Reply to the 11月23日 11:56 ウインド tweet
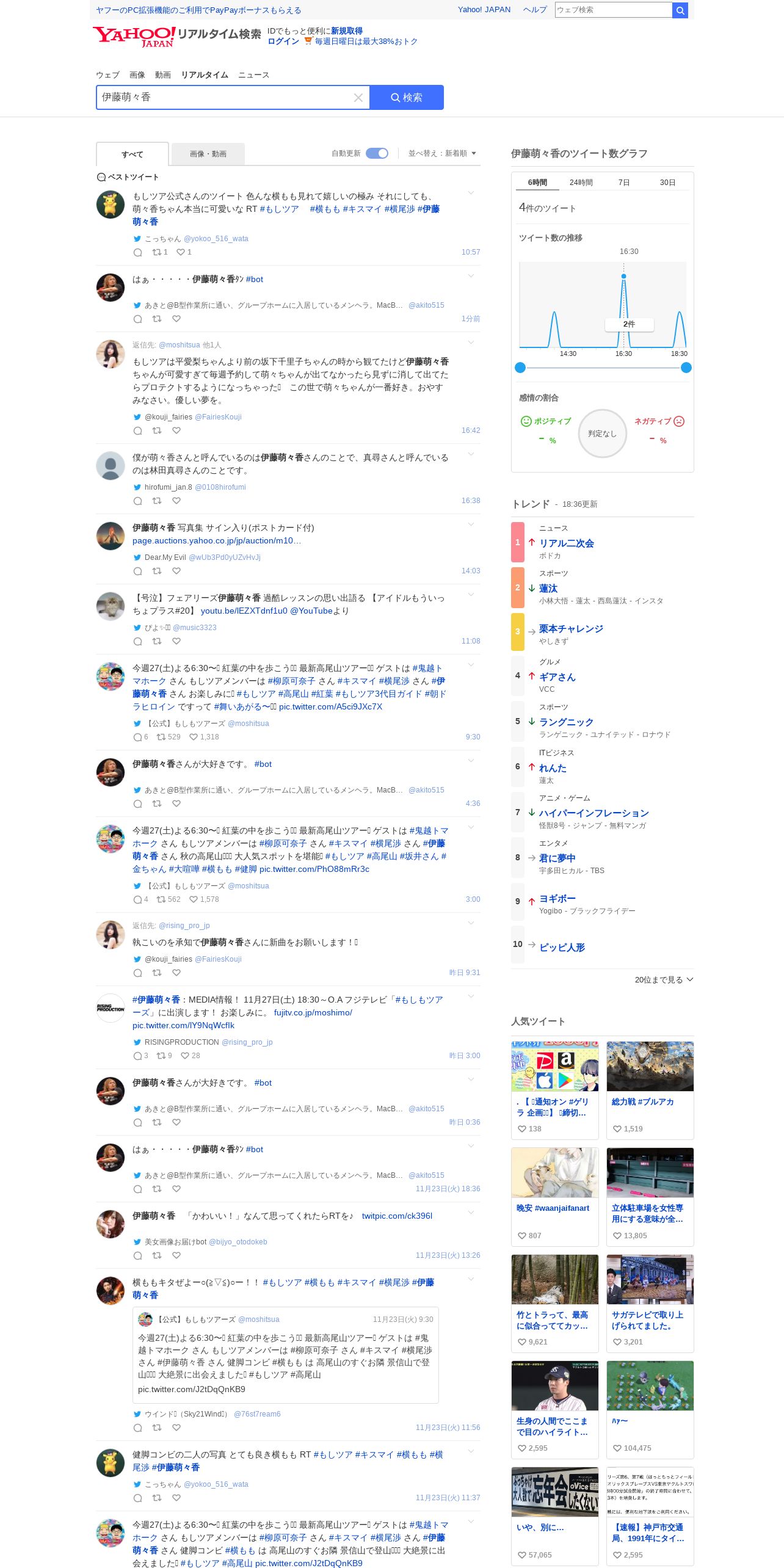784x1568 pixels. pyautogui.click(x=138, y=1428)
